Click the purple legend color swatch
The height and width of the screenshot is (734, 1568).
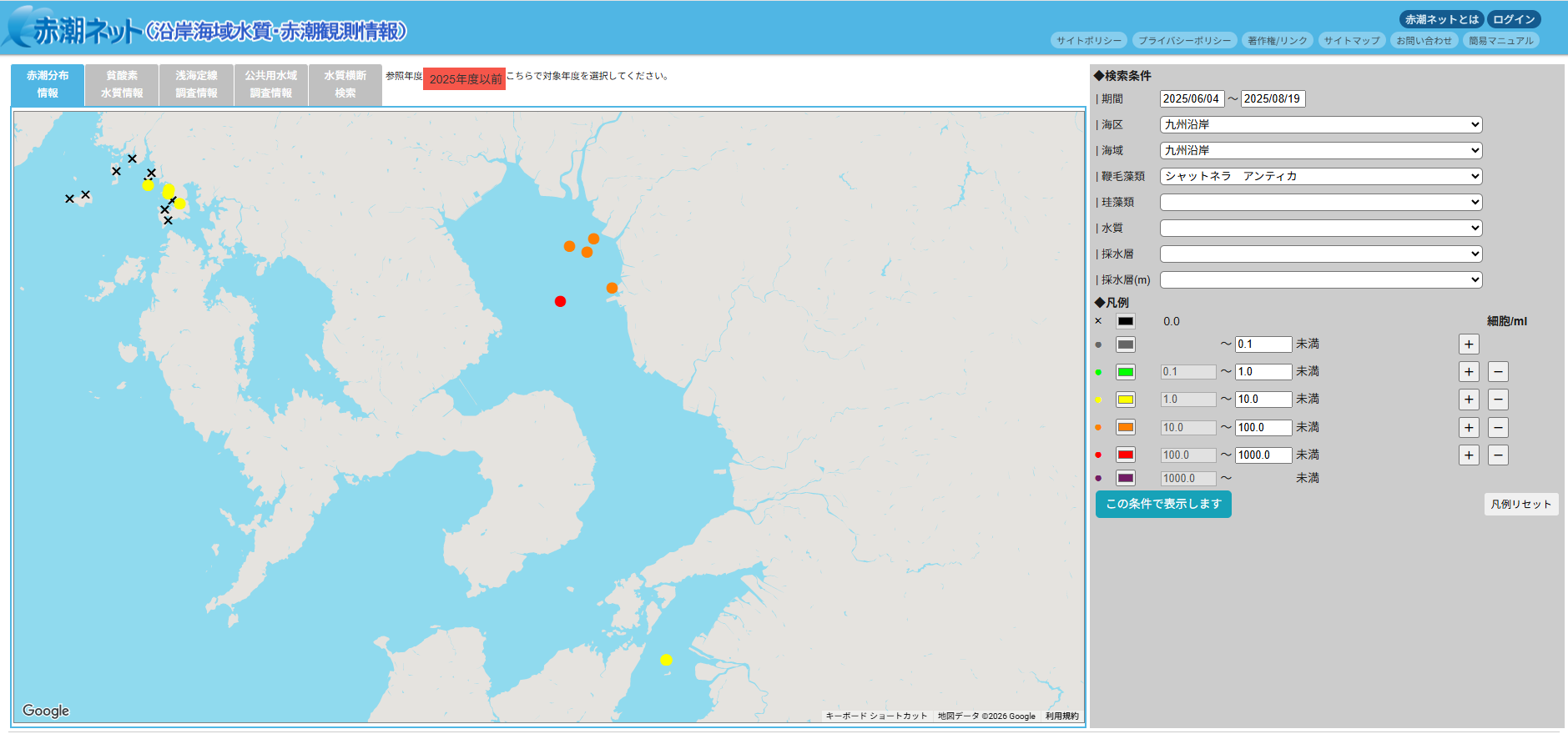coord(1126,478)
